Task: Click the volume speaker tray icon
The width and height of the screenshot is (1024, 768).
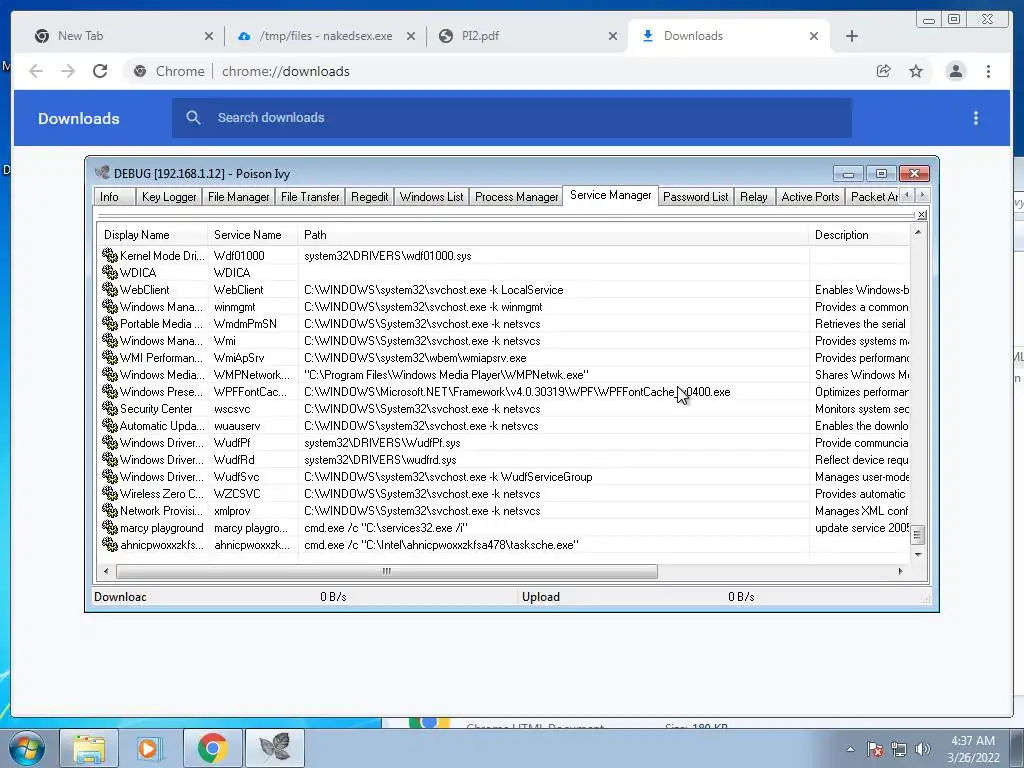Action: (923, 749)
